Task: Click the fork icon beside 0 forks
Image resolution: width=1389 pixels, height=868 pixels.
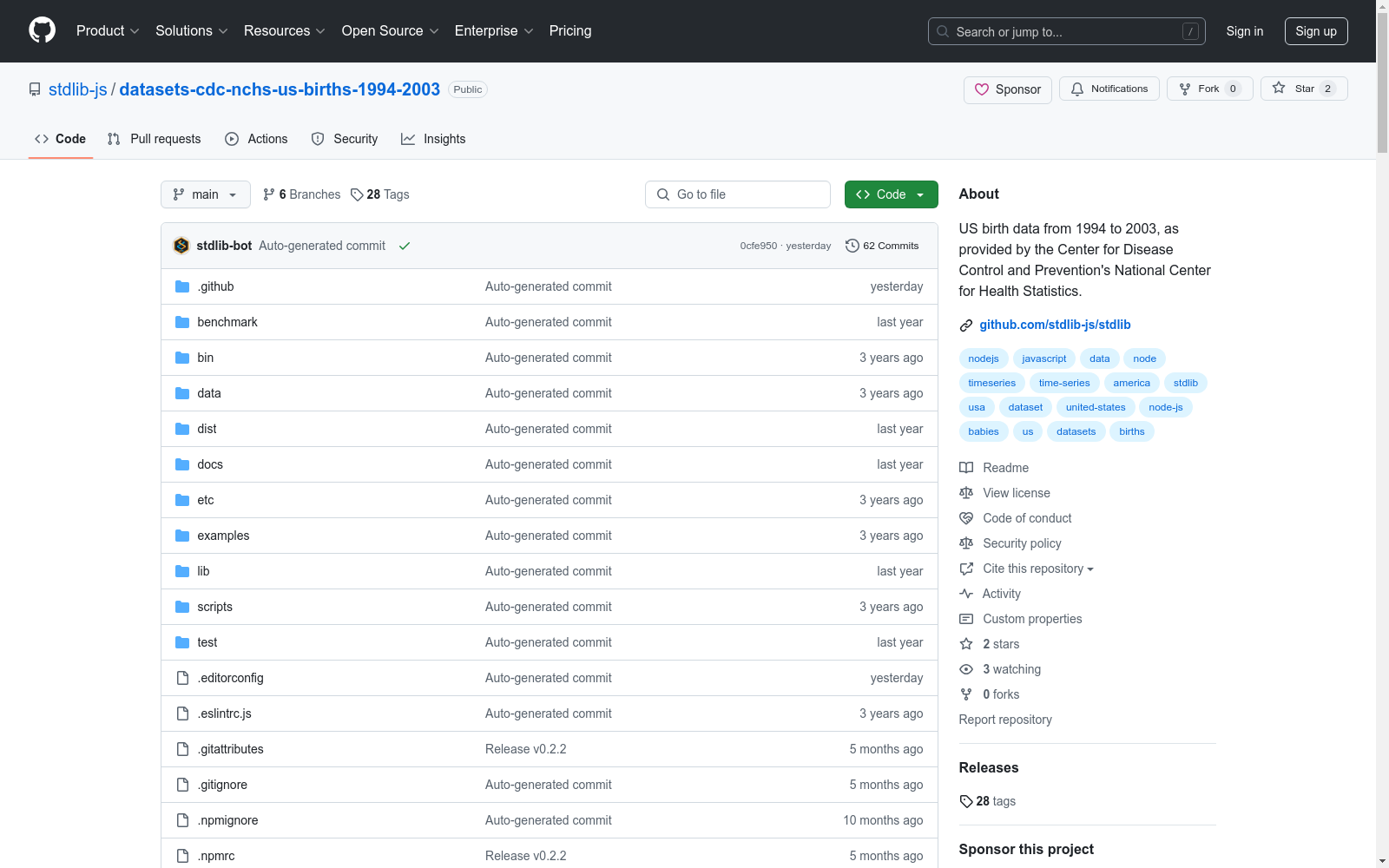Action: [966, 694]
